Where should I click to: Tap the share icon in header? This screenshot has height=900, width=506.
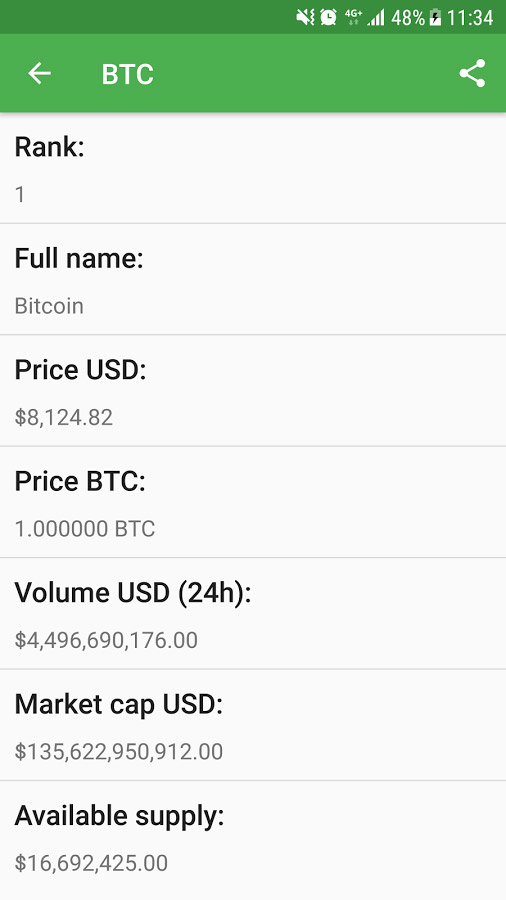click(472, 73)
